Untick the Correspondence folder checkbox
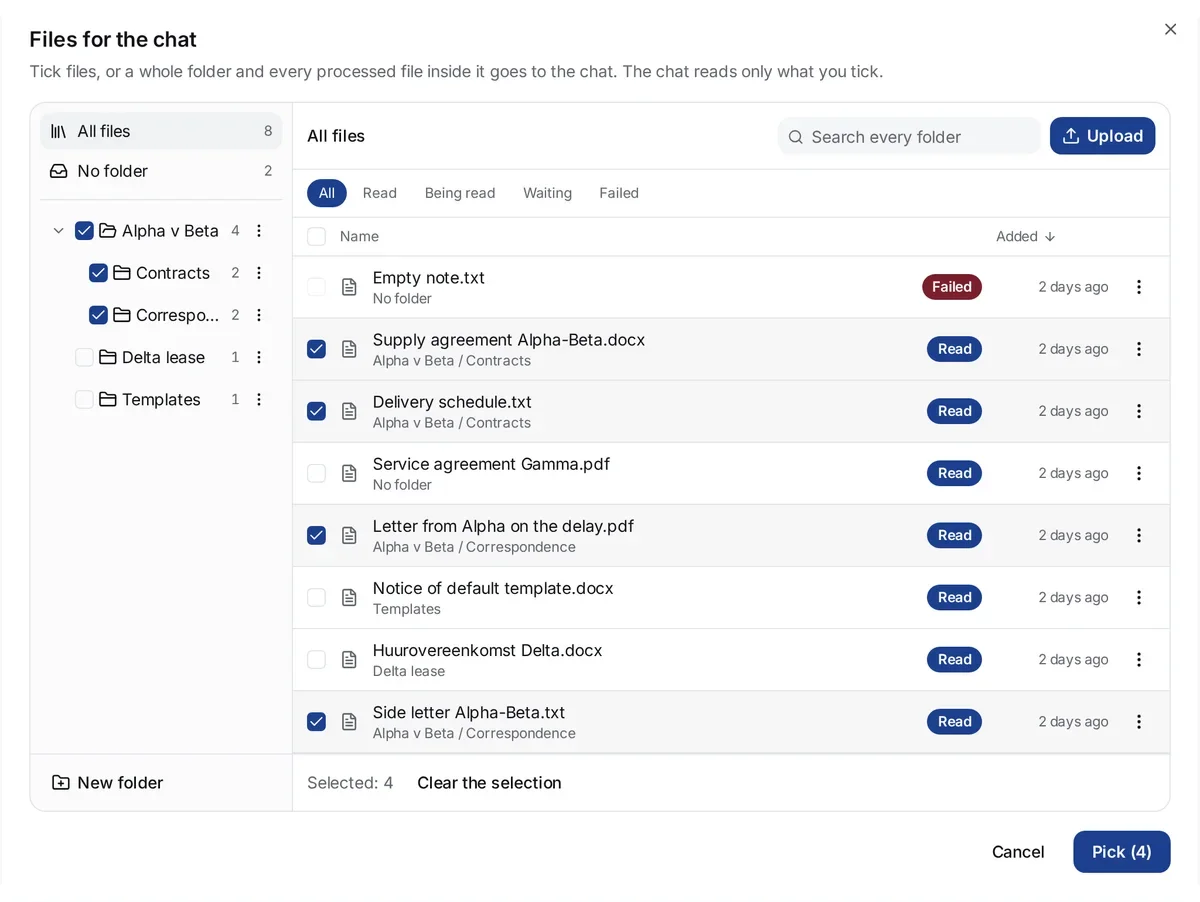 98,315
